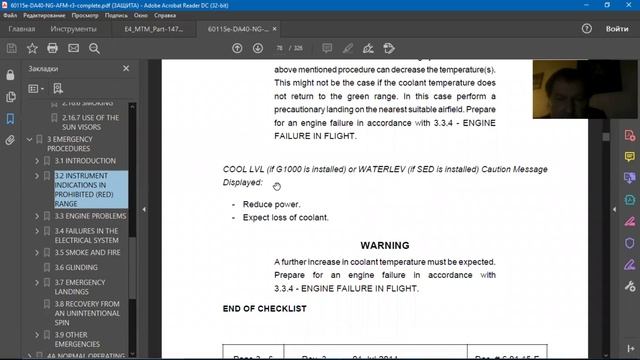The height and width of the screenshot is (360, 640).
Task: Click the Save file icon in toolbar
Action: point(11,48)
